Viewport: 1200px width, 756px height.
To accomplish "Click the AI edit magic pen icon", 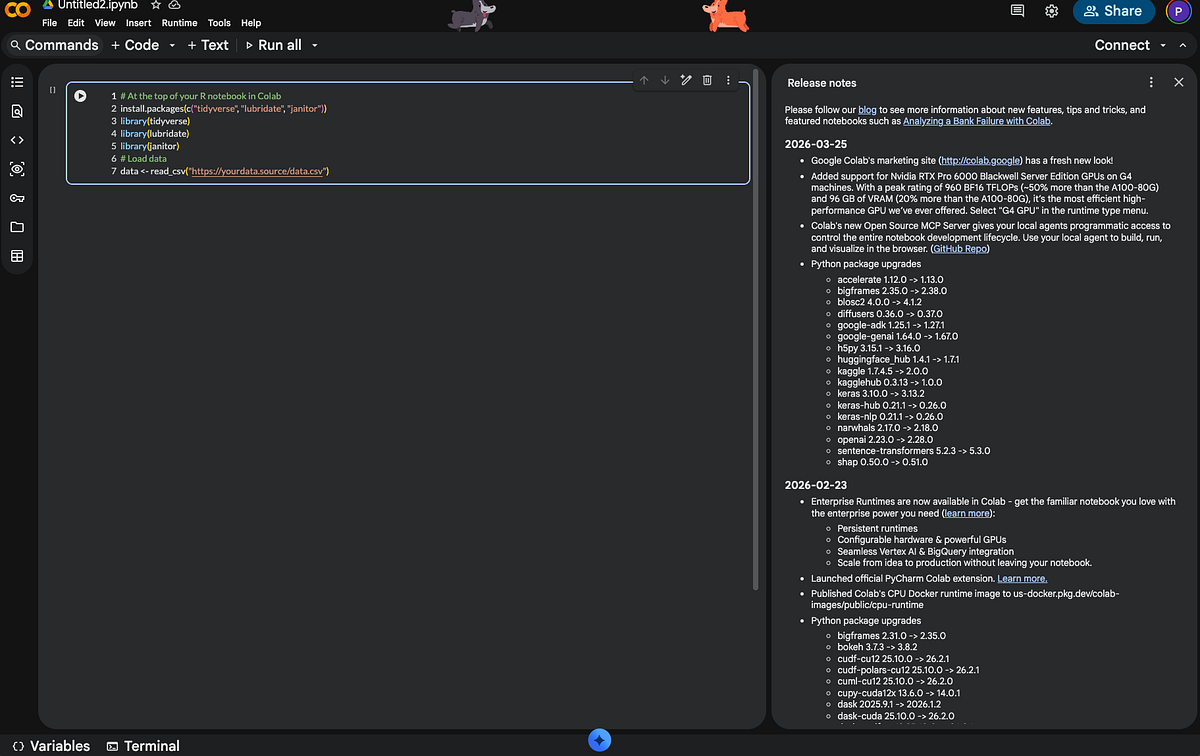I will (686, 80).
